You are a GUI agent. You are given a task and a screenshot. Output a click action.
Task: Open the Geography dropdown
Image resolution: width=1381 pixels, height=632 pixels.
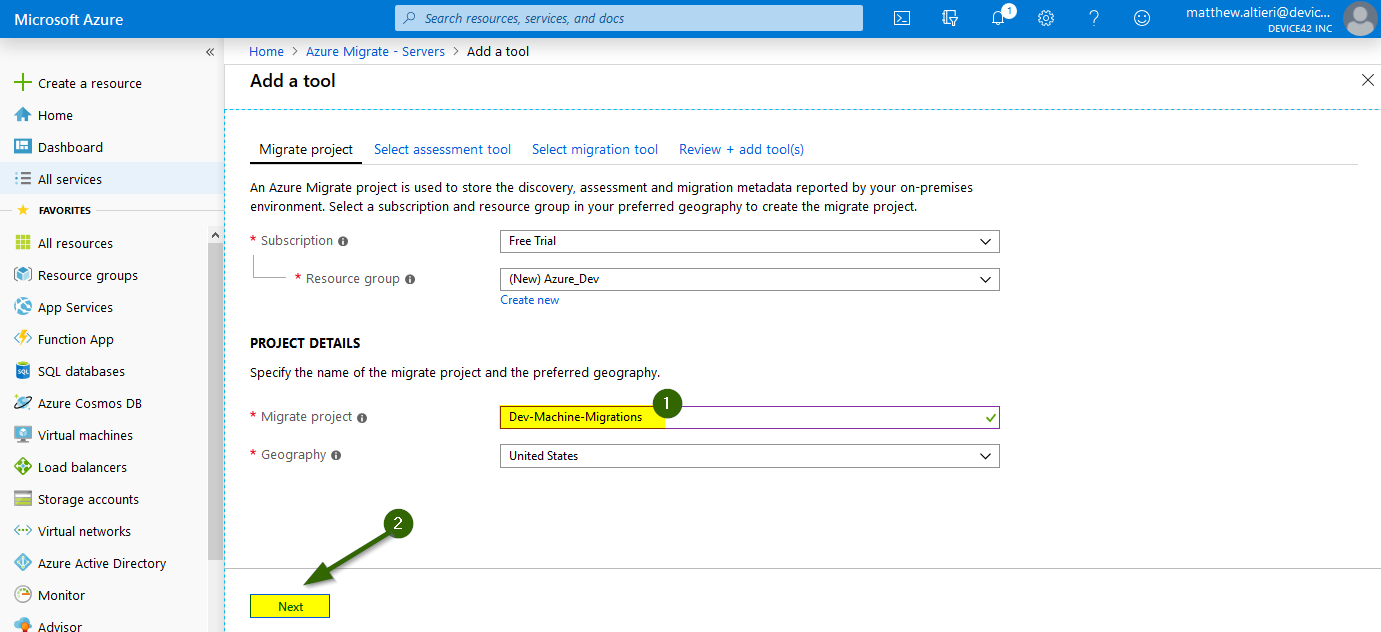[x=749, y=456]
